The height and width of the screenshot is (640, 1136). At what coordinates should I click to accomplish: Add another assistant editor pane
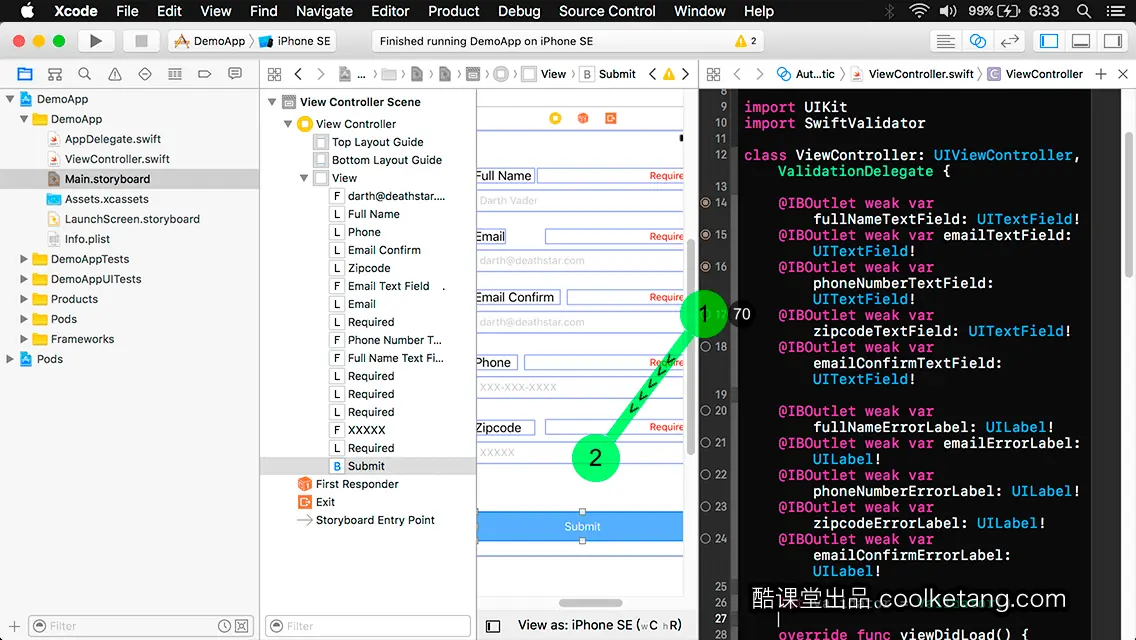click(x=1100, y=74)
